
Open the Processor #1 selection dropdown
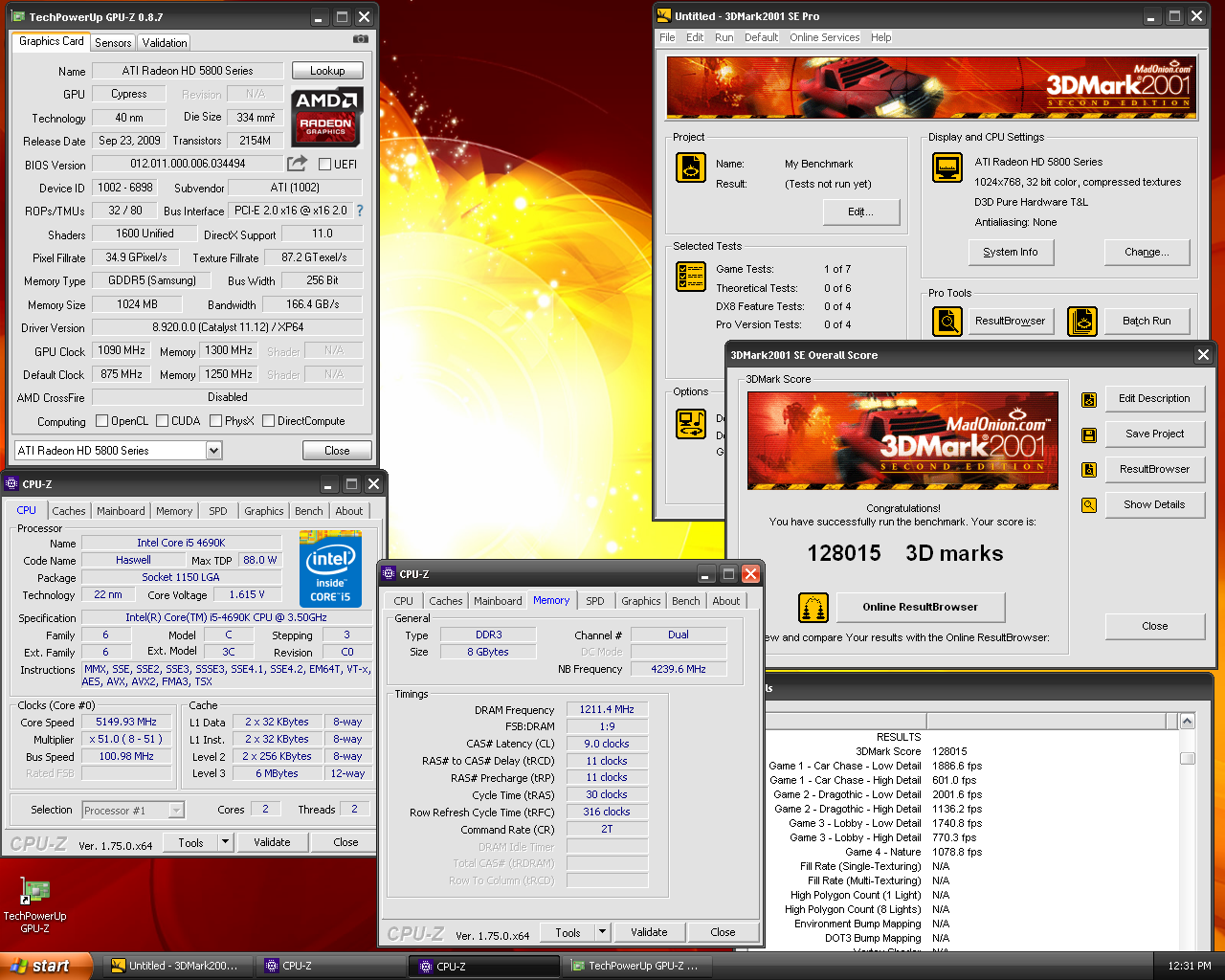(176, 811)
